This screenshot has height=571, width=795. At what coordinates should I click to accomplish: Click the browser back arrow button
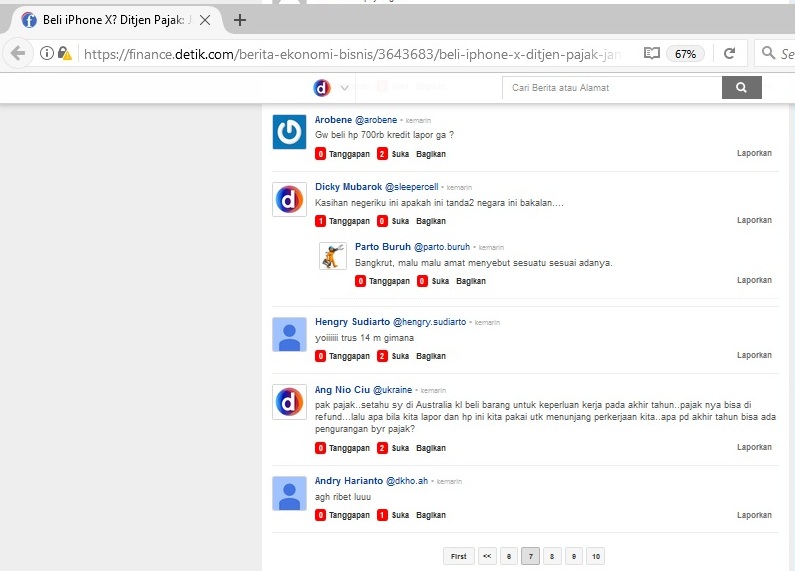[x=17, y=53]
